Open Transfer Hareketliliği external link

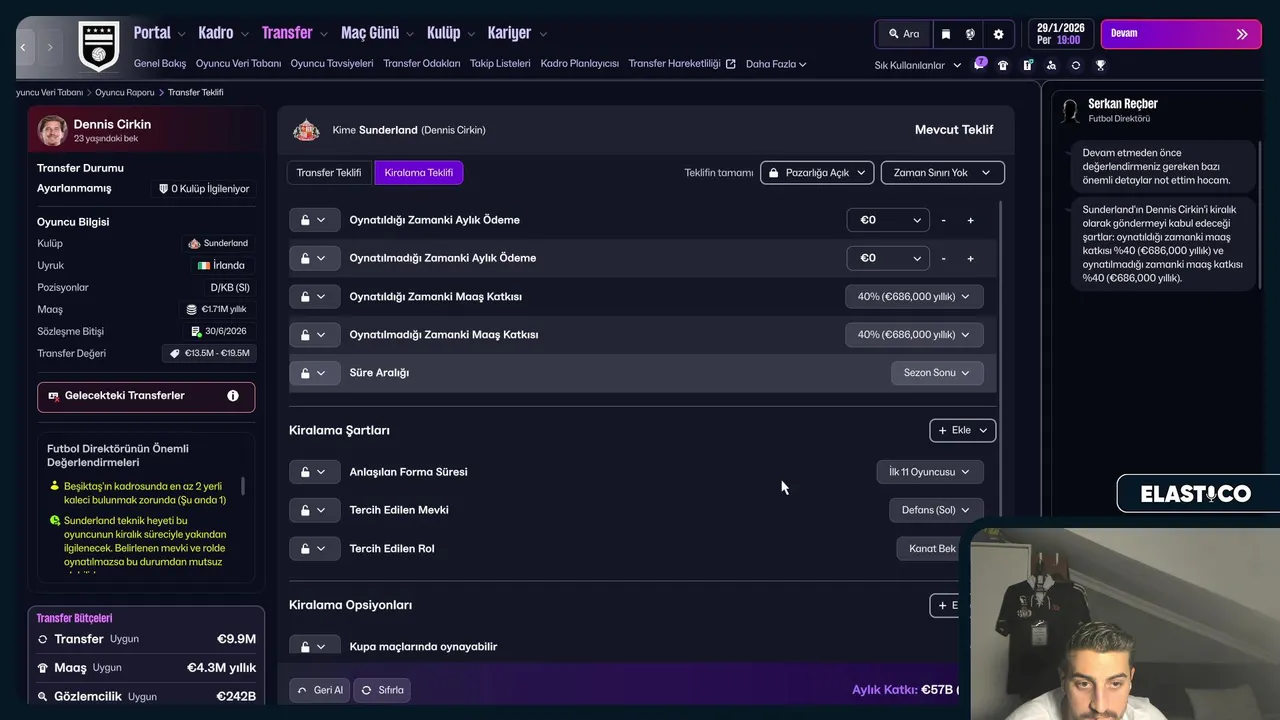click(x=682, y=64)
